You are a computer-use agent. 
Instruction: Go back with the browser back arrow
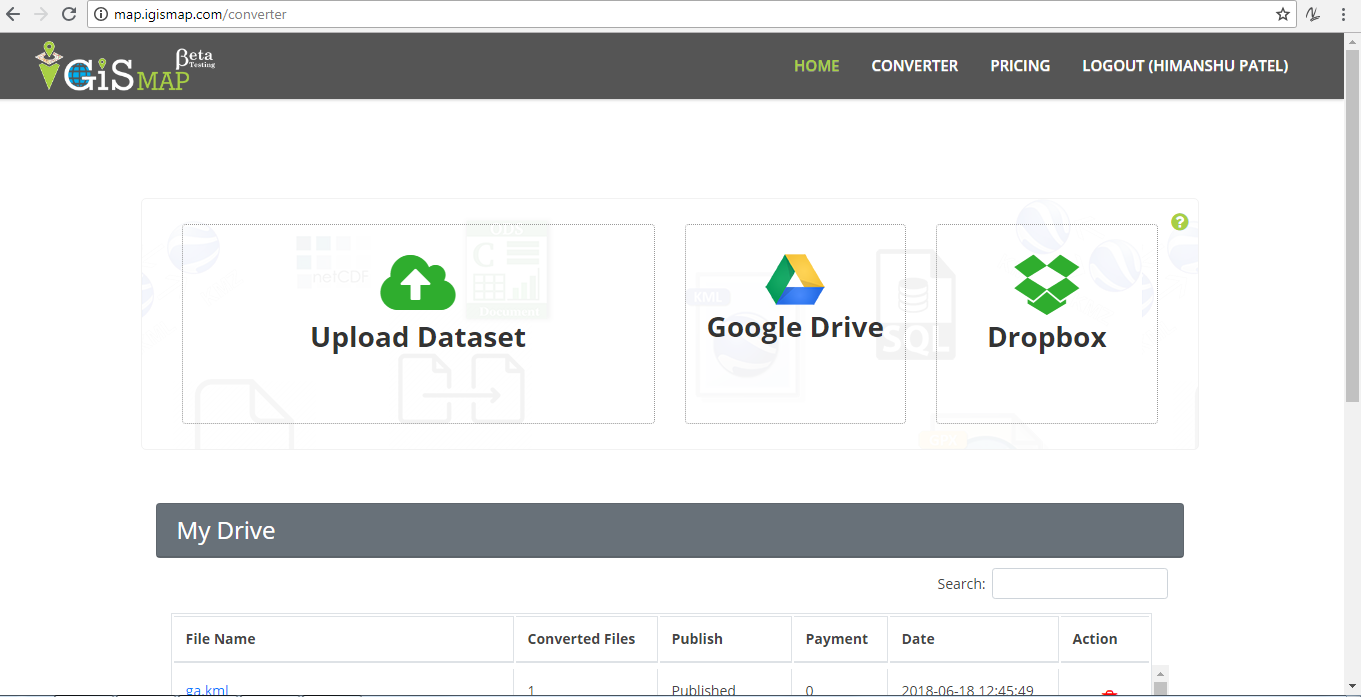point(14,15)
